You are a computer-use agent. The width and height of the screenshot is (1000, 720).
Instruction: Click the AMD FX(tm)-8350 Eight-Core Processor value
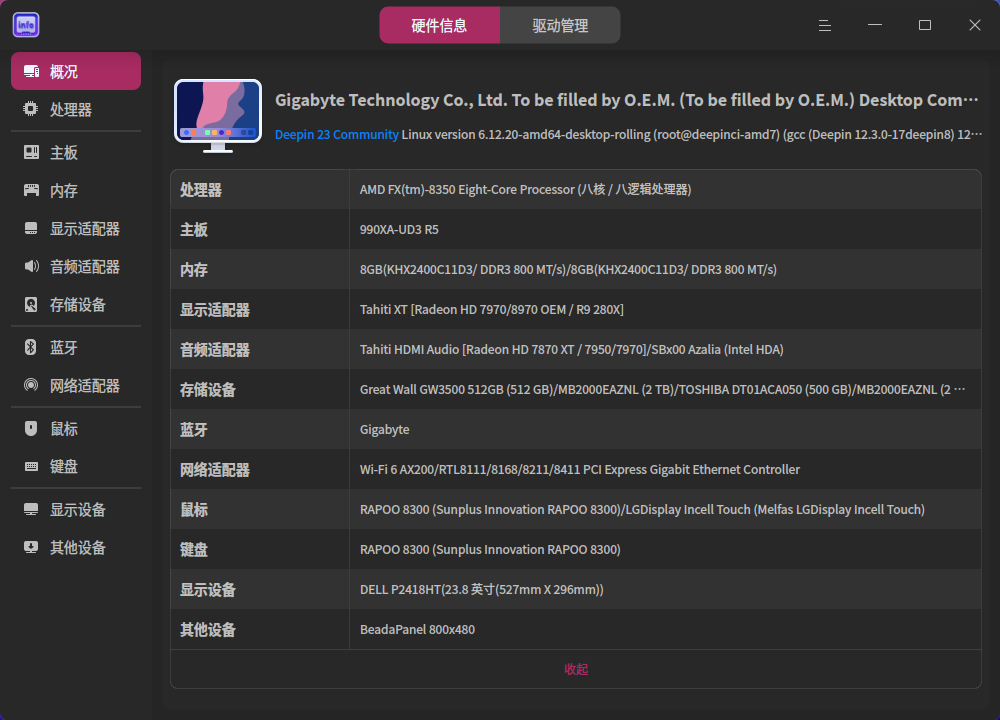point(526,189)
